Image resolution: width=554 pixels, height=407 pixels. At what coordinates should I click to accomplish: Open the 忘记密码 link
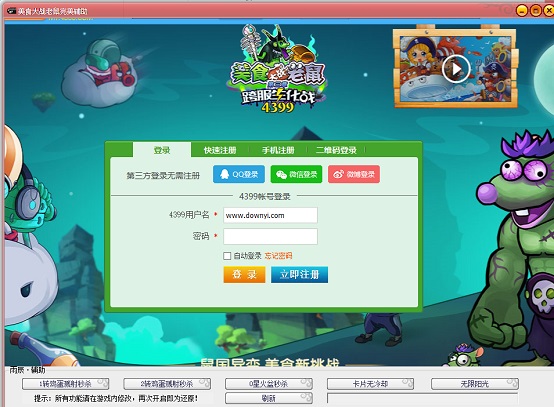pyautogui.click(x=278, y=256)
